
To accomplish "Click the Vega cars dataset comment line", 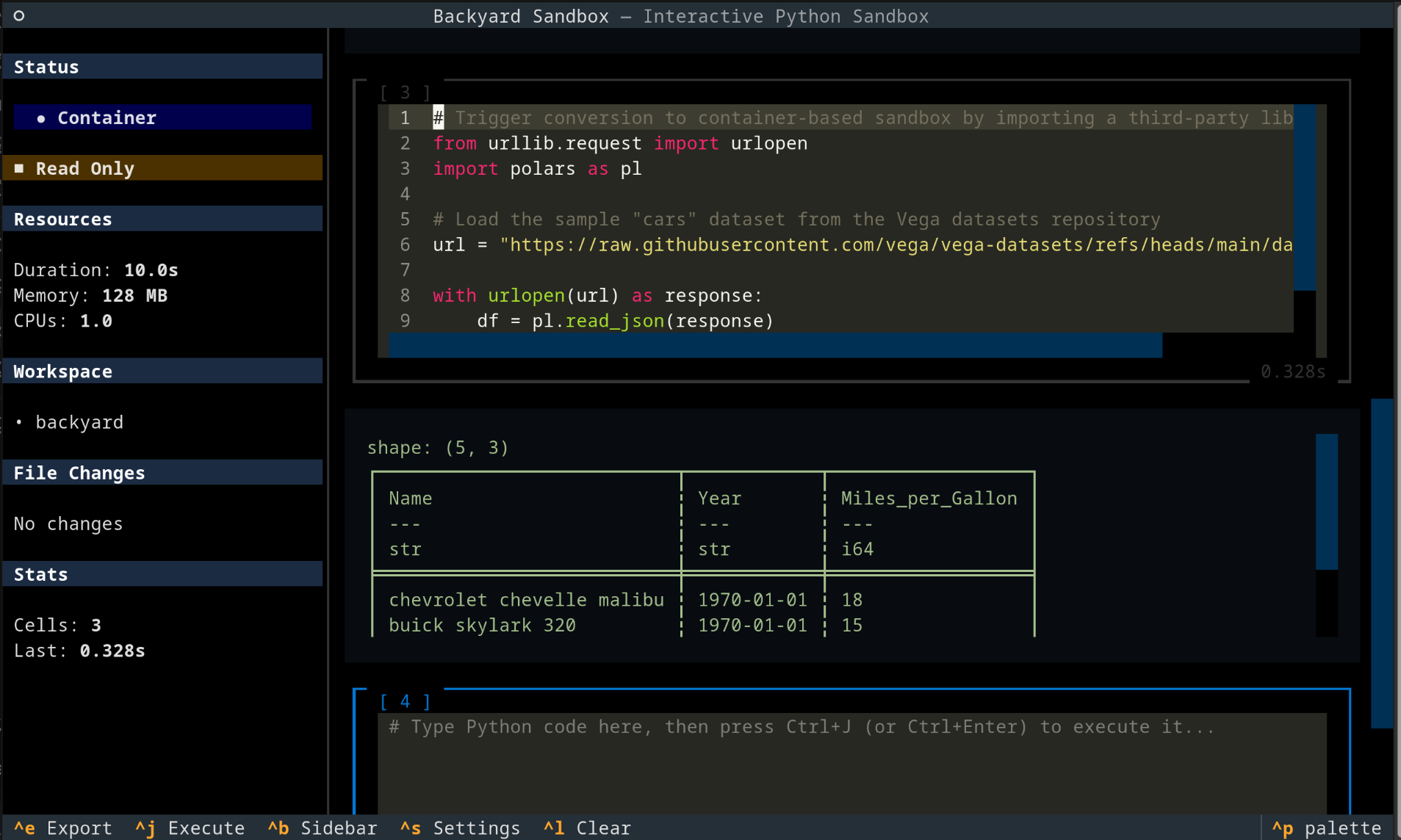I will click(796, 219).
